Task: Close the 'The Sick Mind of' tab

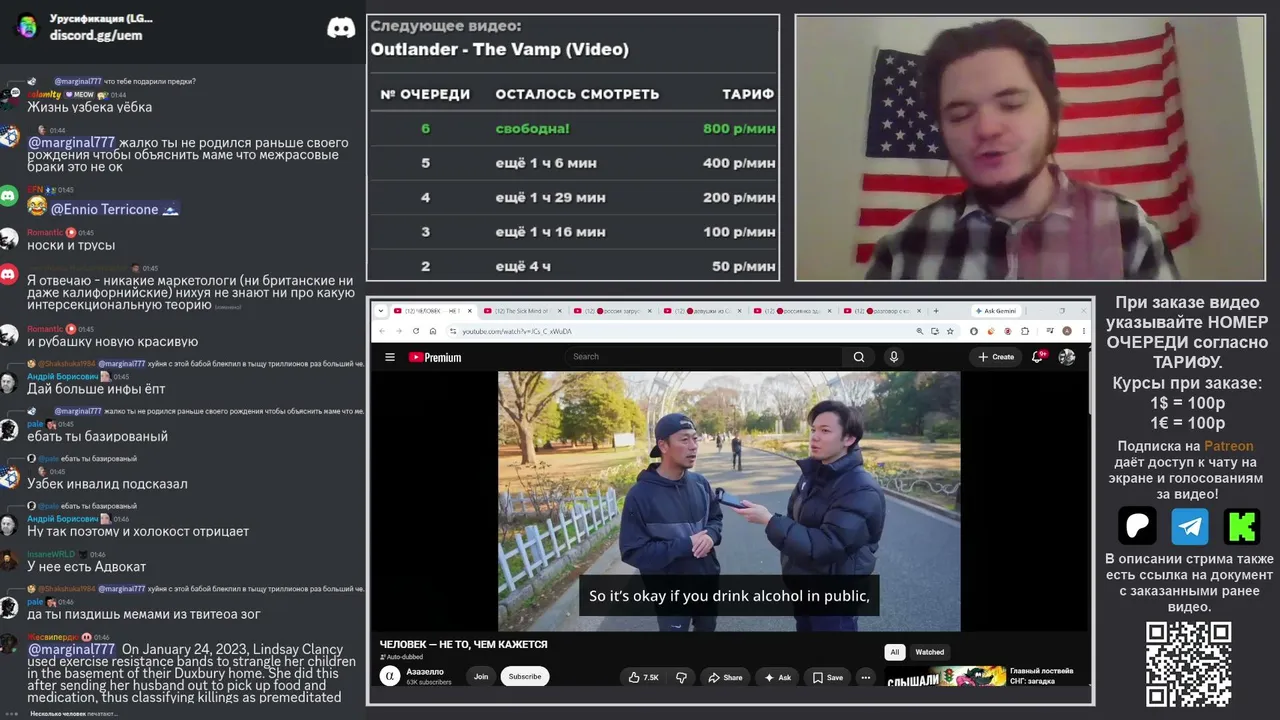Action: click(559, 311)
